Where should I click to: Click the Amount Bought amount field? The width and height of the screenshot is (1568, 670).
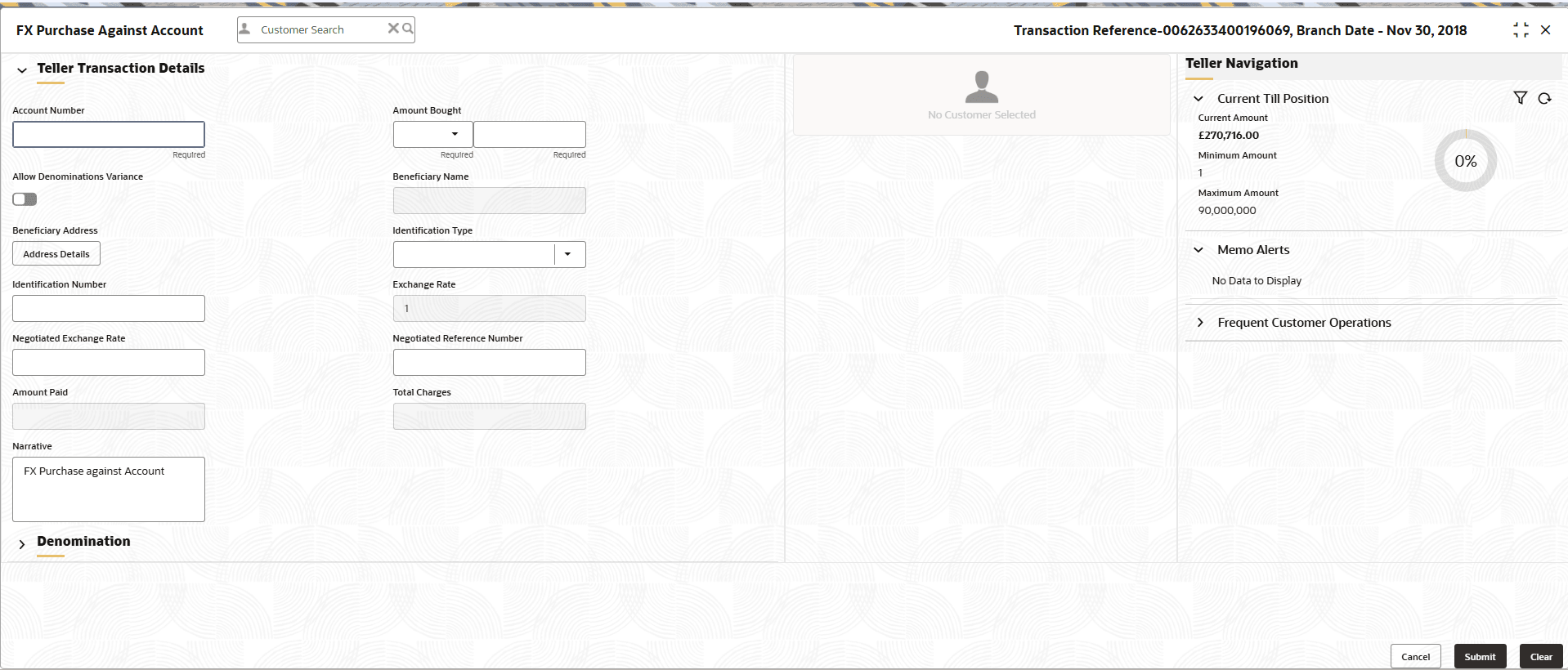point(530,134)
